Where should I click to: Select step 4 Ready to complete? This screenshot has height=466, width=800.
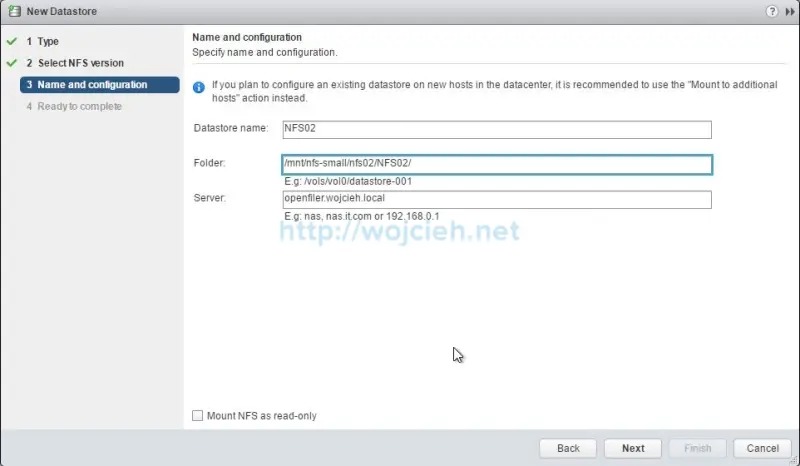(x=74, y=106)
